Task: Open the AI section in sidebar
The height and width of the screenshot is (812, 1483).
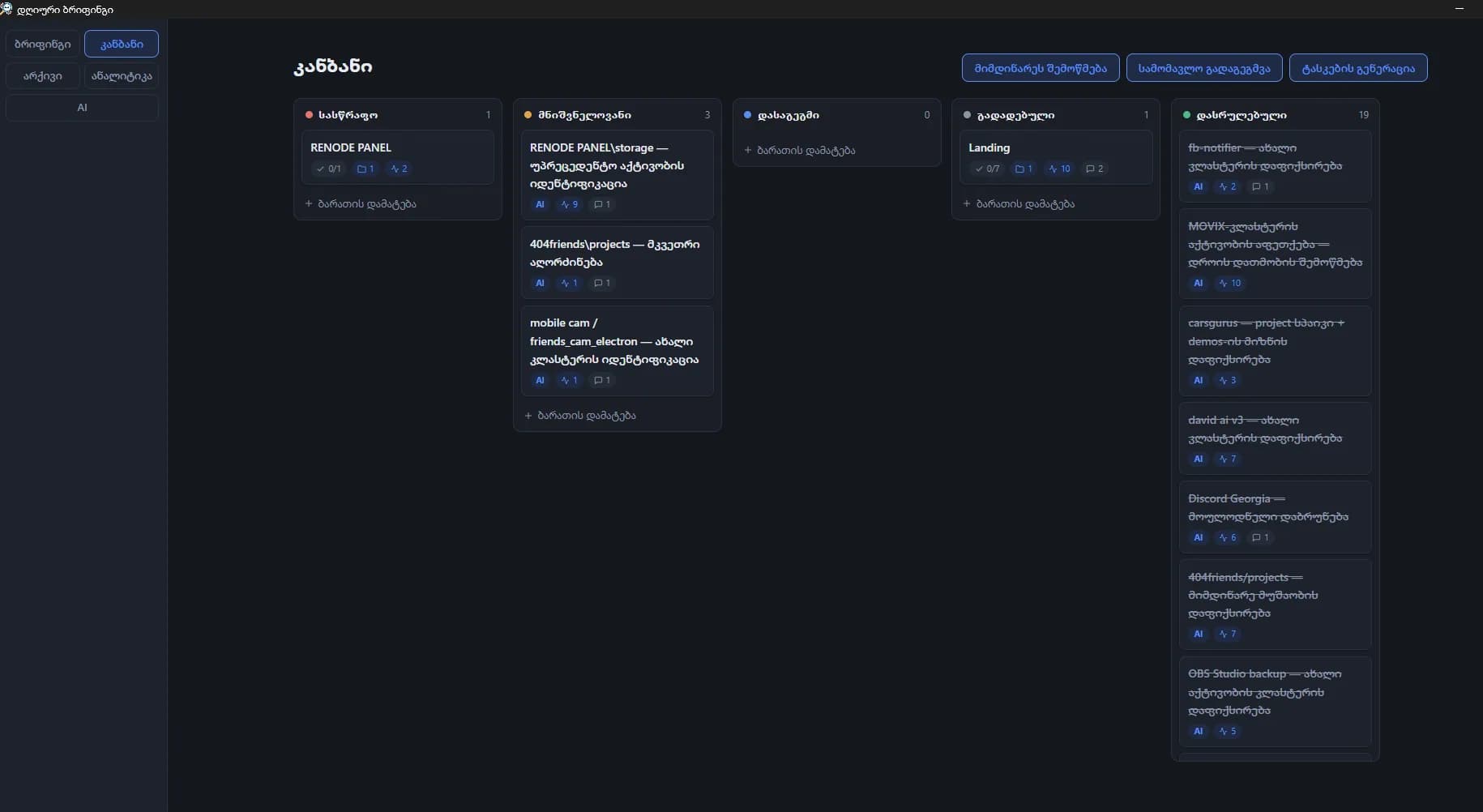Action: [82, 108]
